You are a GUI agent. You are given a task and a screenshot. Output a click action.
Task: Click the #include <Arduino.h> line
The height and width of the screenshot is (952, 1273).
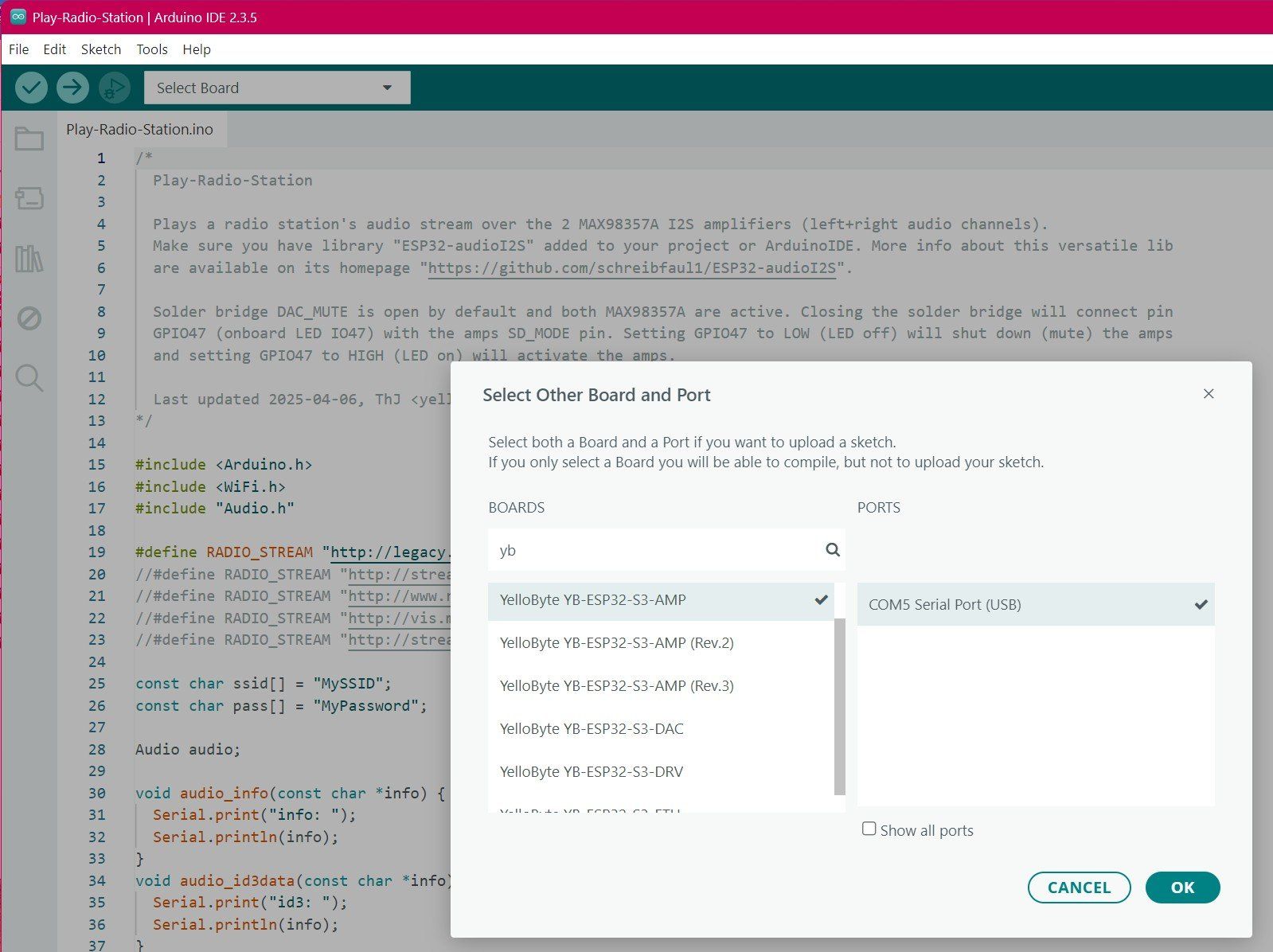pos(224,465)
